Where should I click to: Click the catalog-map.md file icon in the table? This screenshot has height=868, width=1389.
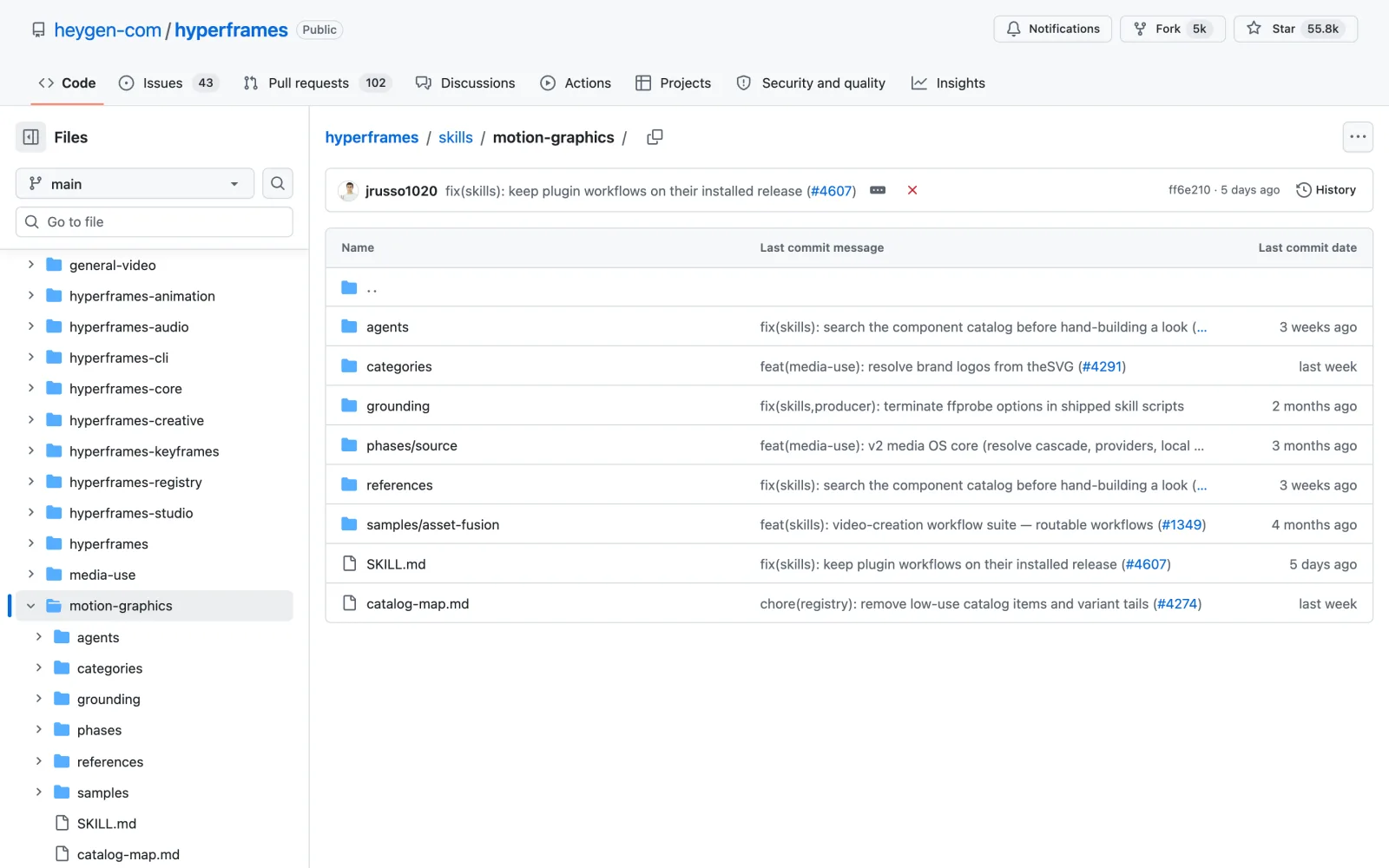pyautogui.click(x=350, y=603)
